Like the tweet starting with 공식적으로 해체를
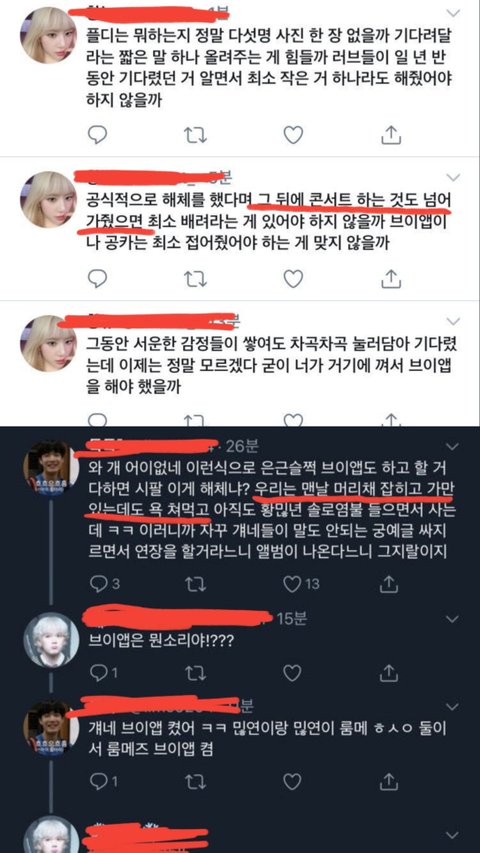 click(293, 279)
